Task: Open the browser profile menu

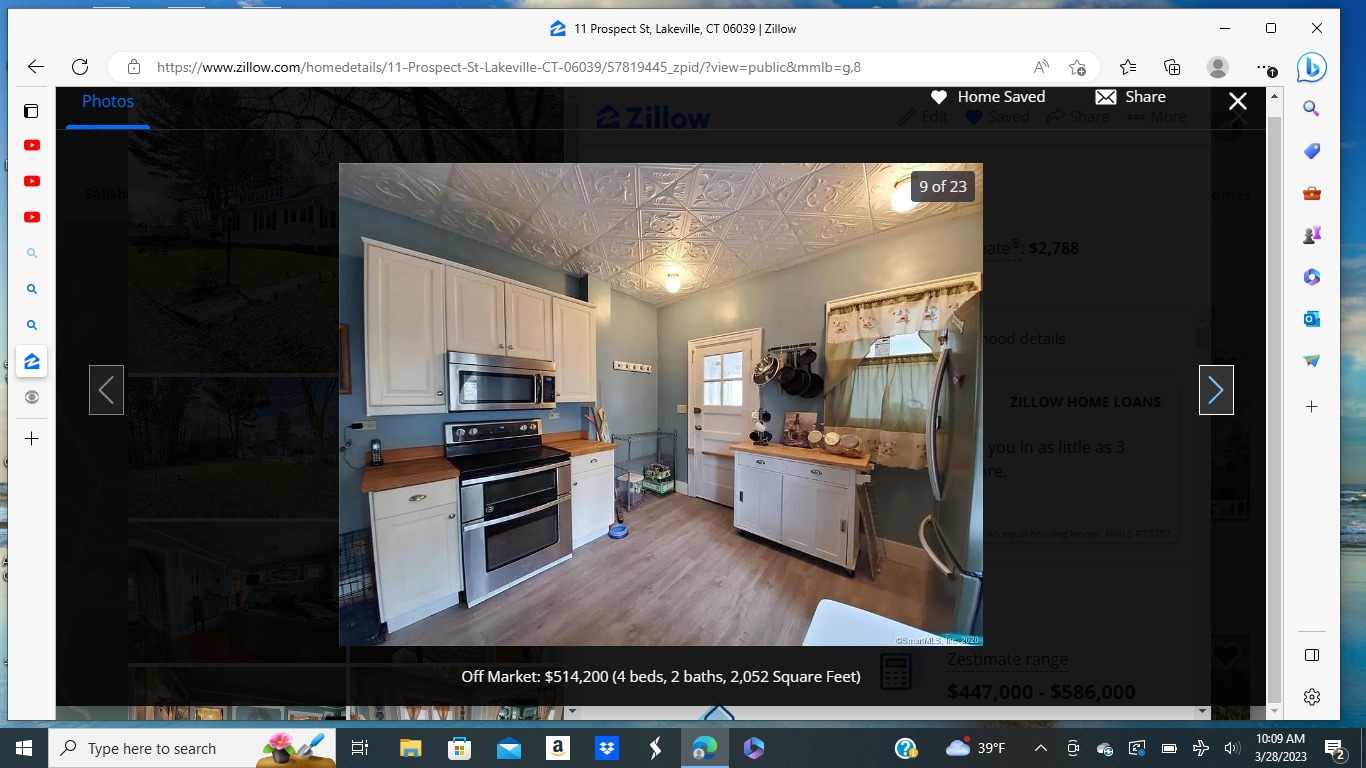Action: coord(1218,67)
